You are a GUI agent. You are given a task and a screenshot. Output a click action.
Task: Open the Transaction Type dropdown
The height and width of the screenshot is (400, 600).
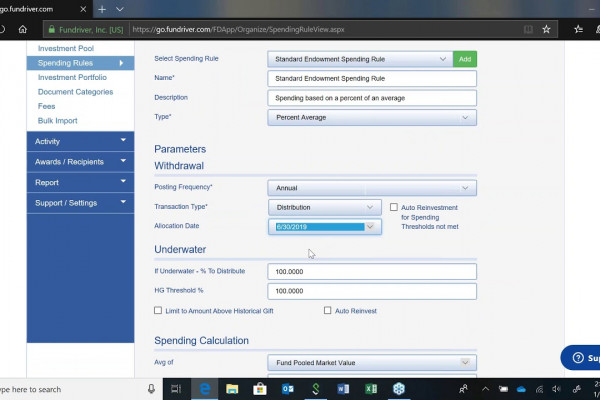click(325, 207)
